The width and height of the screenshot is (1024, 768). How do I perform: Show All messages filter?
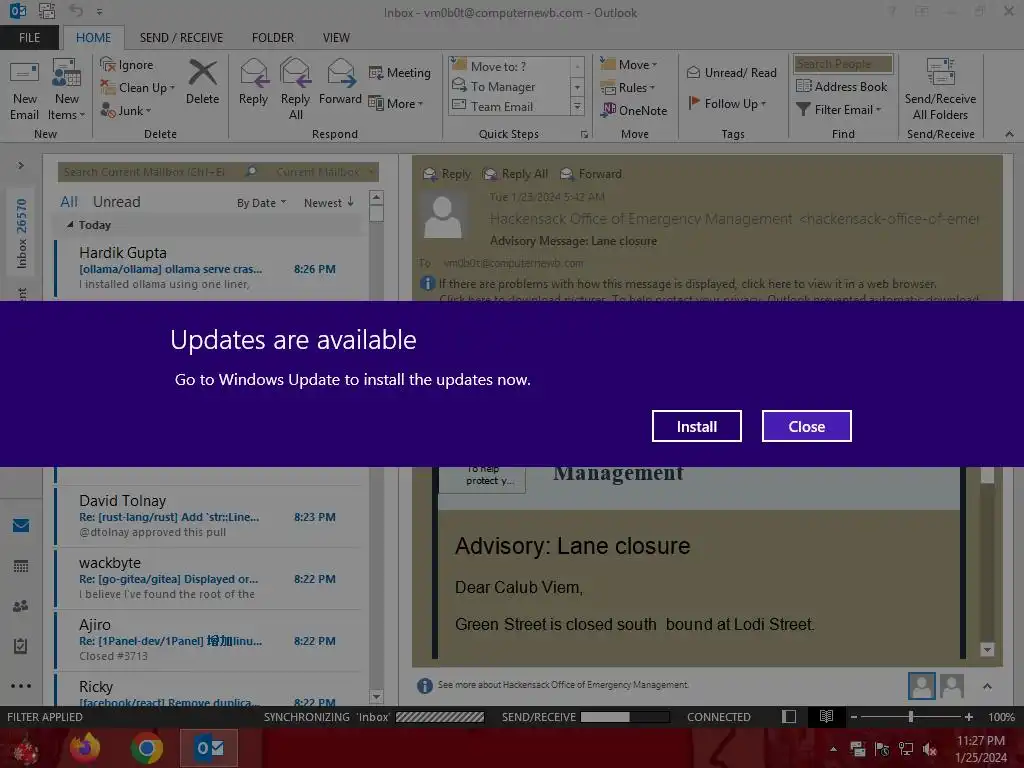click(69, 202)
